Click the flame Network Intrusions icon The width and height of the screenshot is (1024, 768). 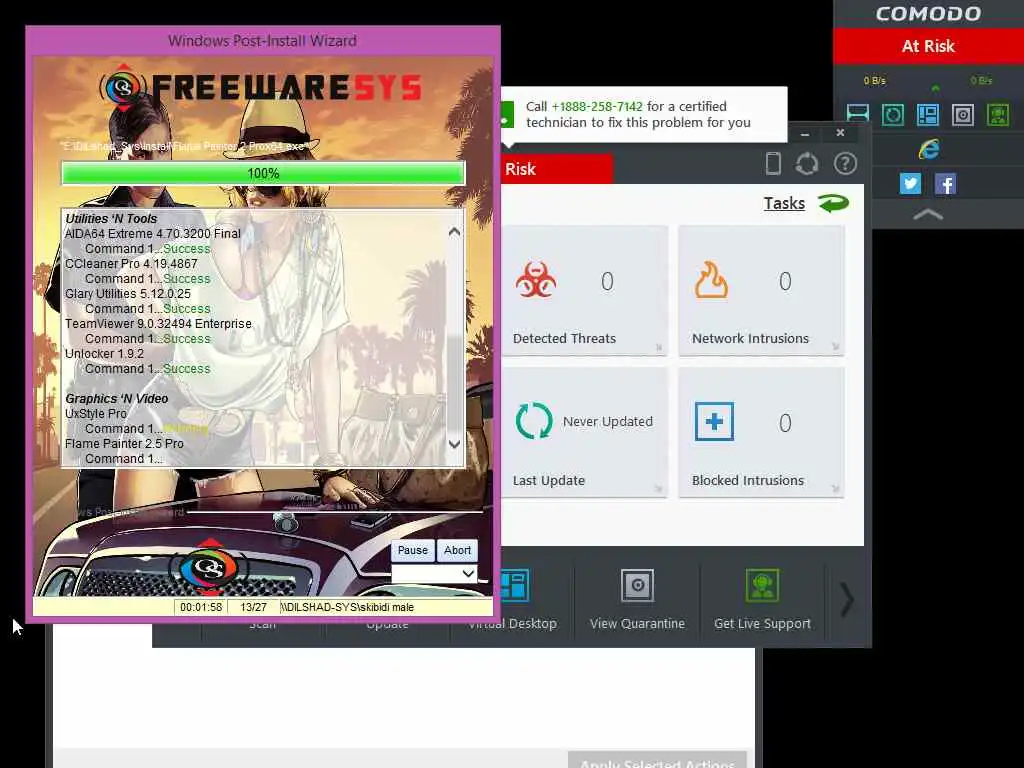[711, 280]
